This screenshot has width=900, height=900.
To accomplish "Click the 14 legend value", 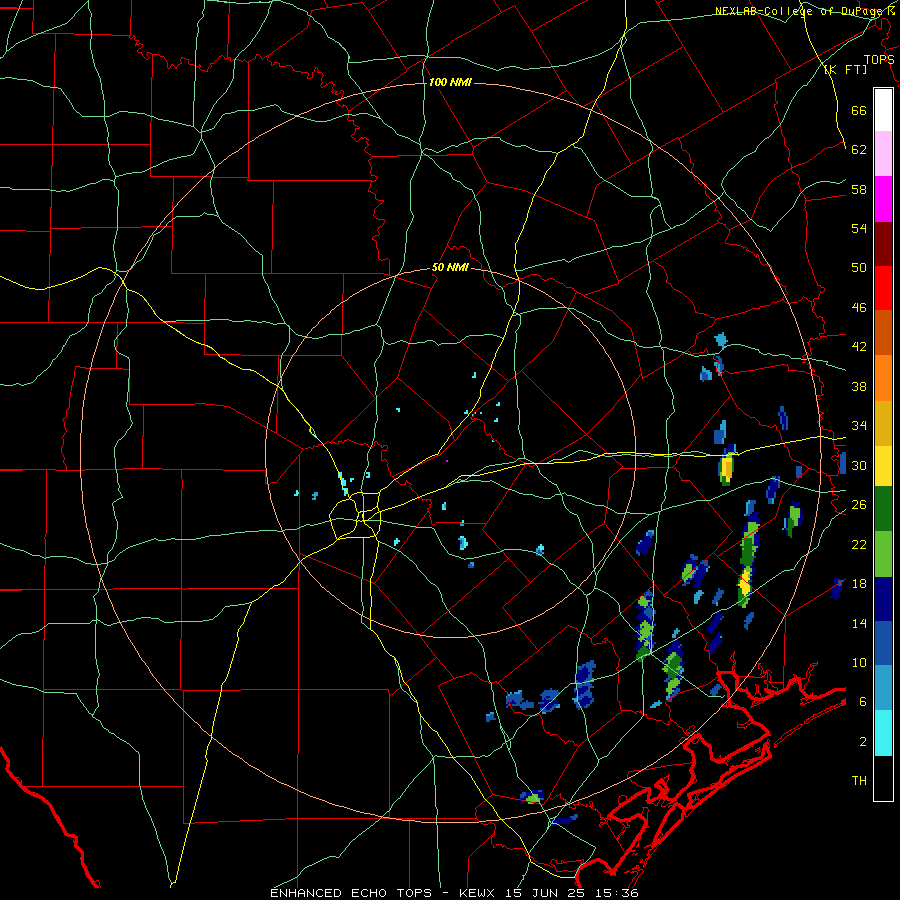I will [859, 623].
